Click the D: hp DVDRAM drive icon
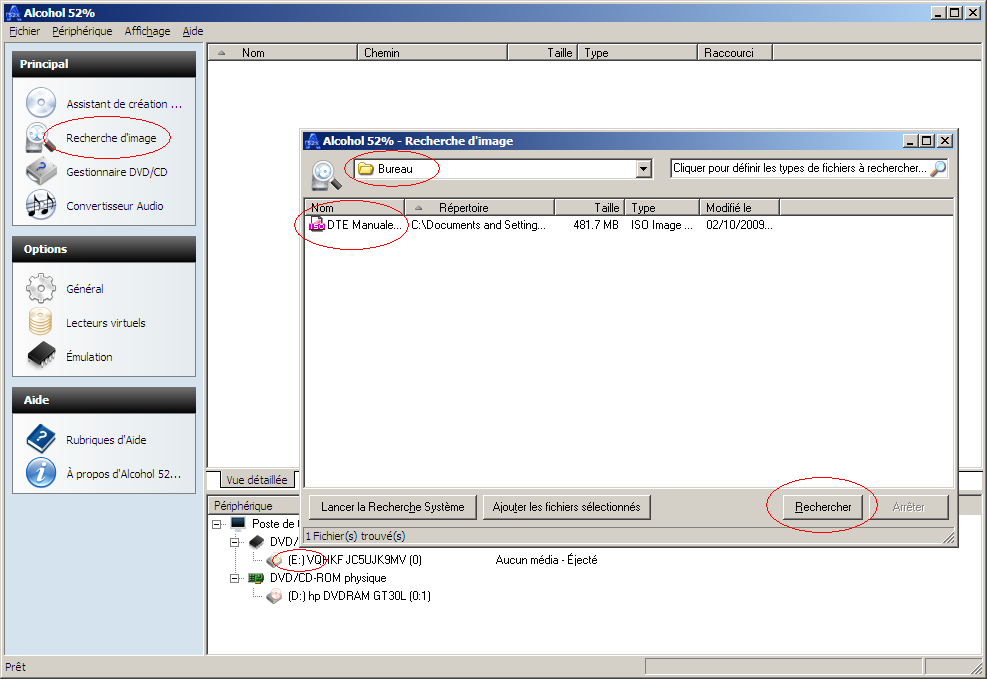 pyautogui.click(x=274, y=596)
